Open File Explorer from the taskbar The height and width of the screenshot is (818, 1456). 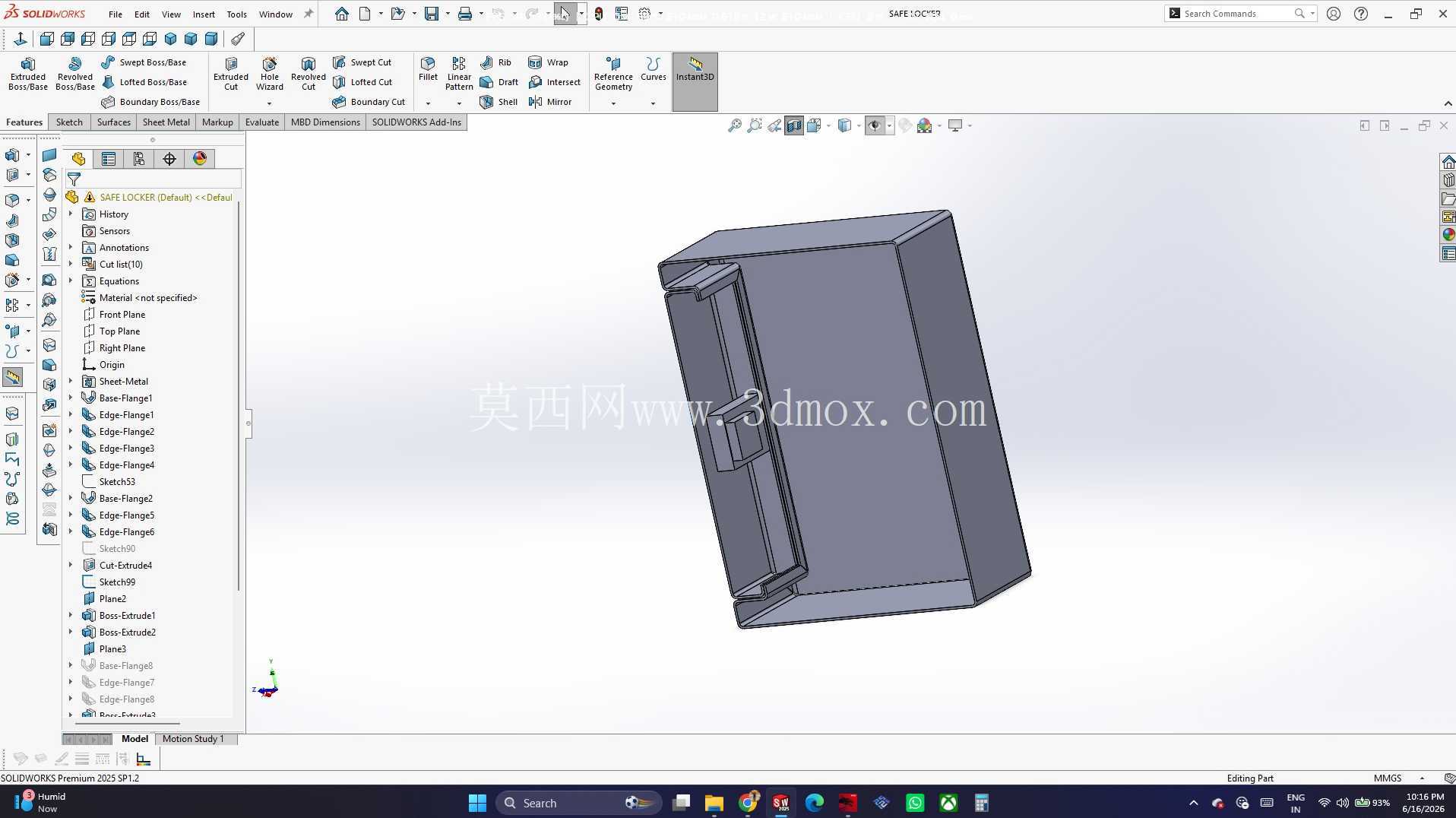tap(714, 803)
